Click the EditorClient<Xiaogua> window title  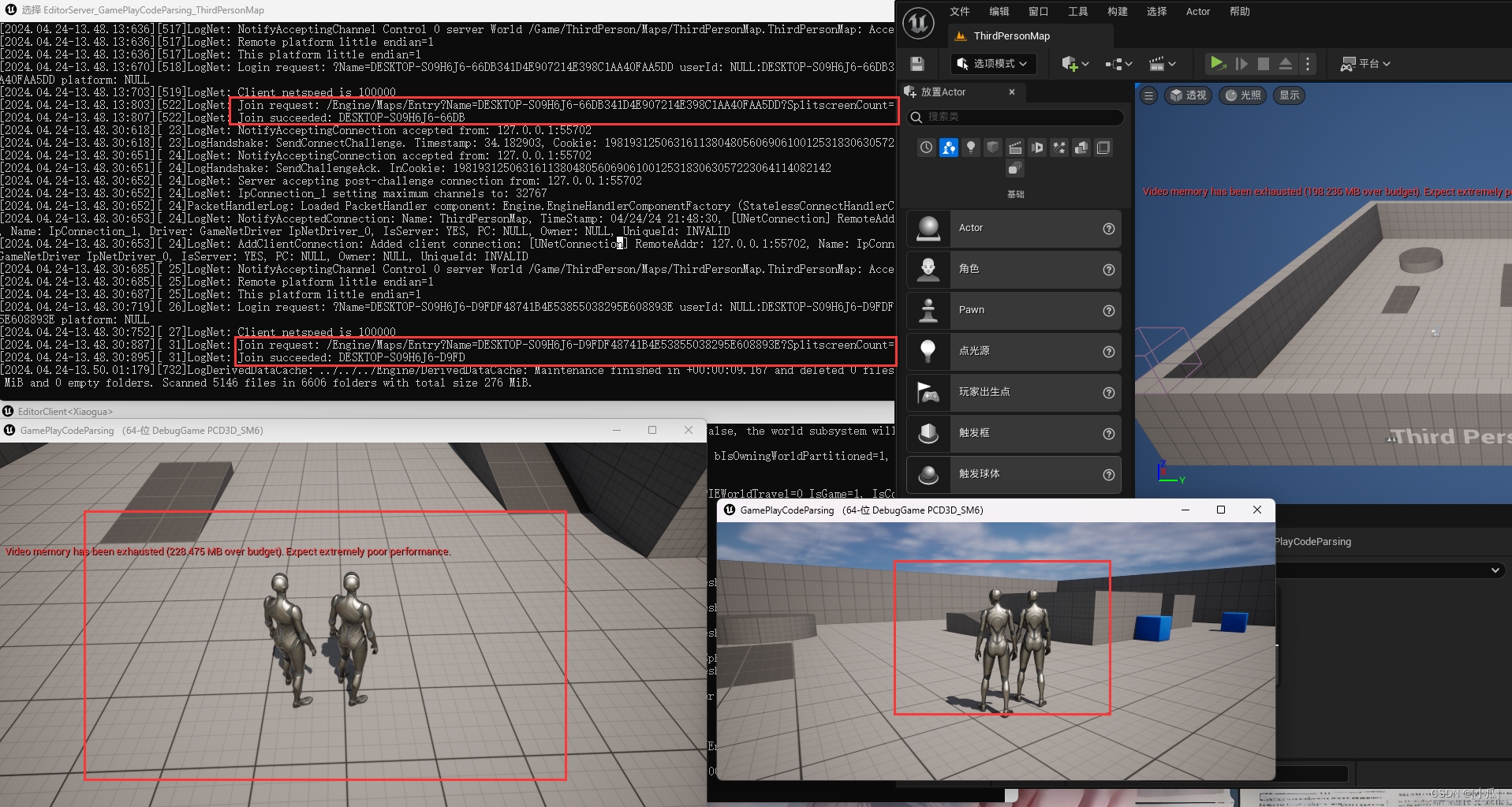coord(65,412)
